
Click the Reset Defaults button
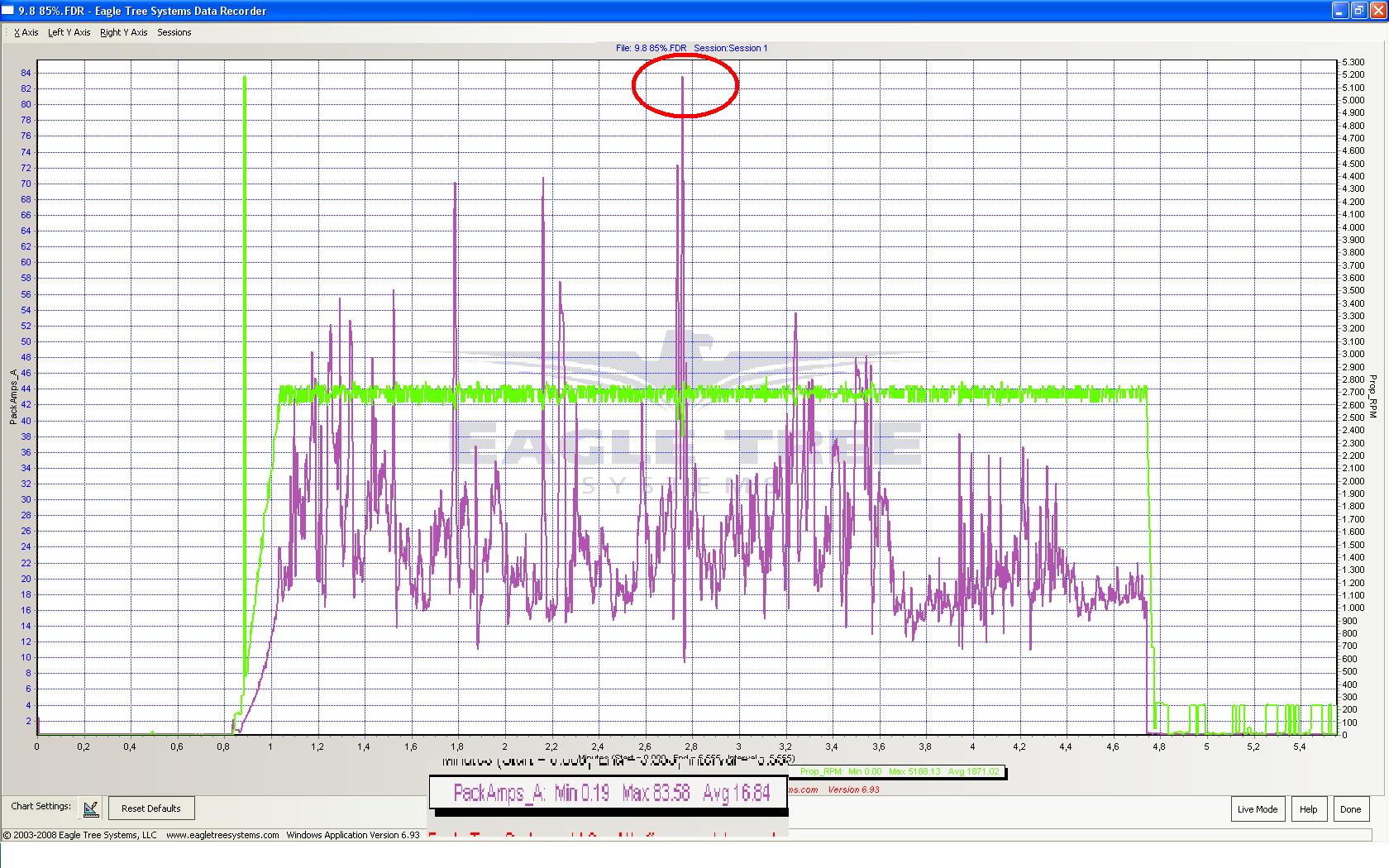151,808
